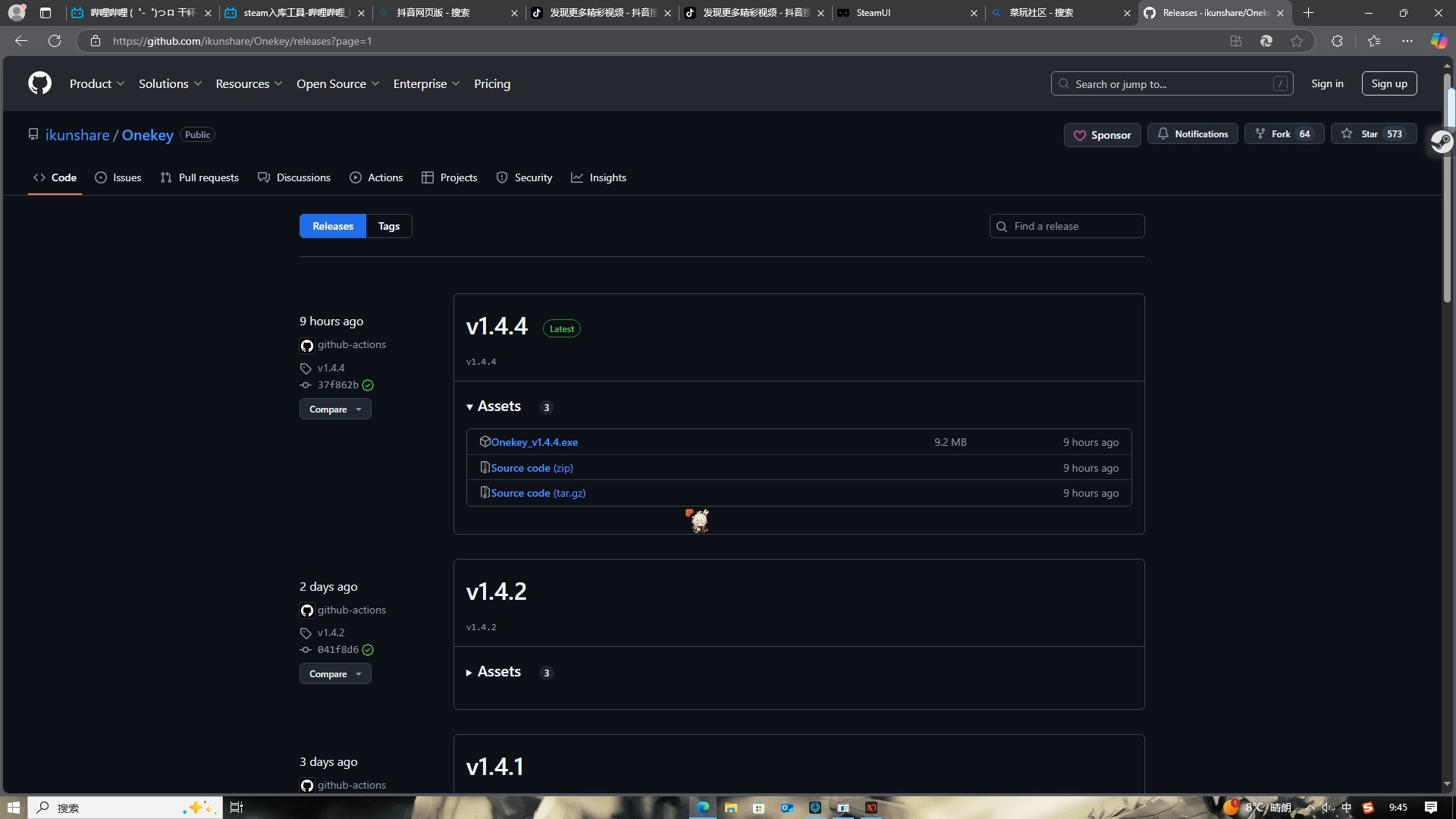Switch to the Pull requests tab

[200, 177]
